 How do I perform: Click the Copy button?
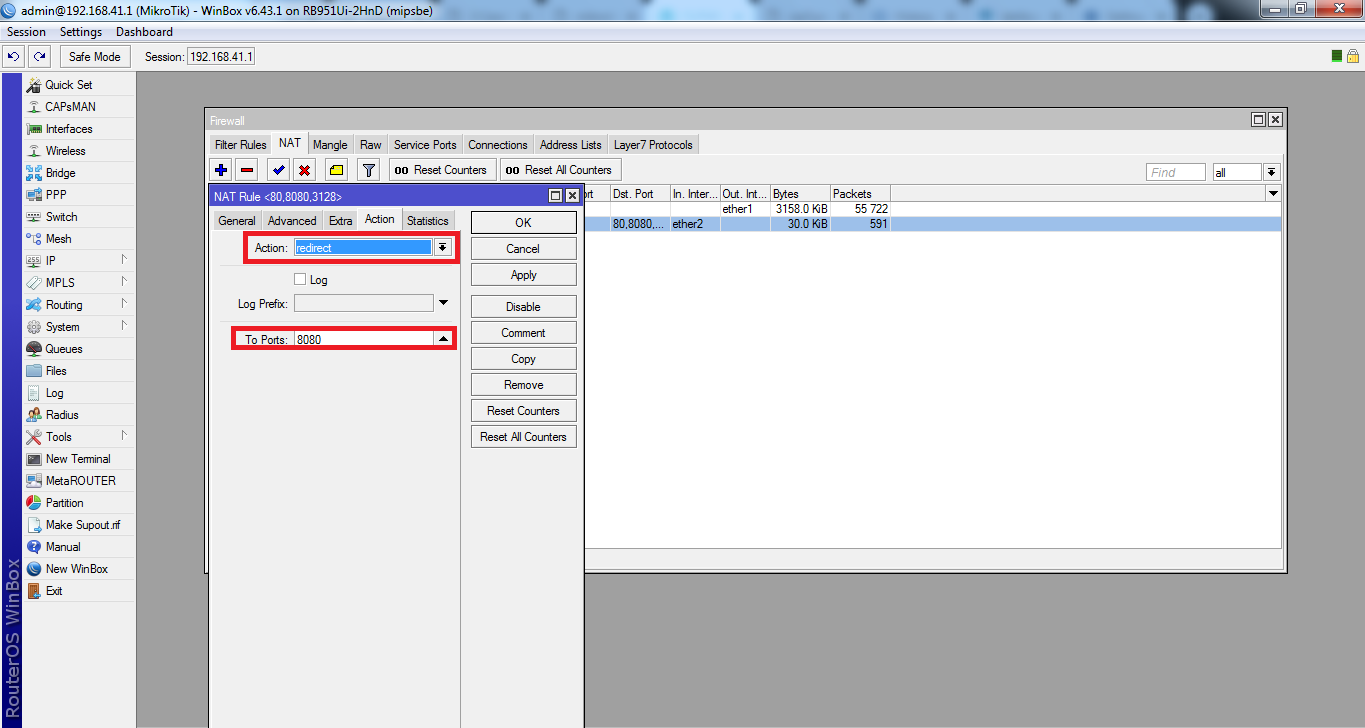[x=524, y=359]
